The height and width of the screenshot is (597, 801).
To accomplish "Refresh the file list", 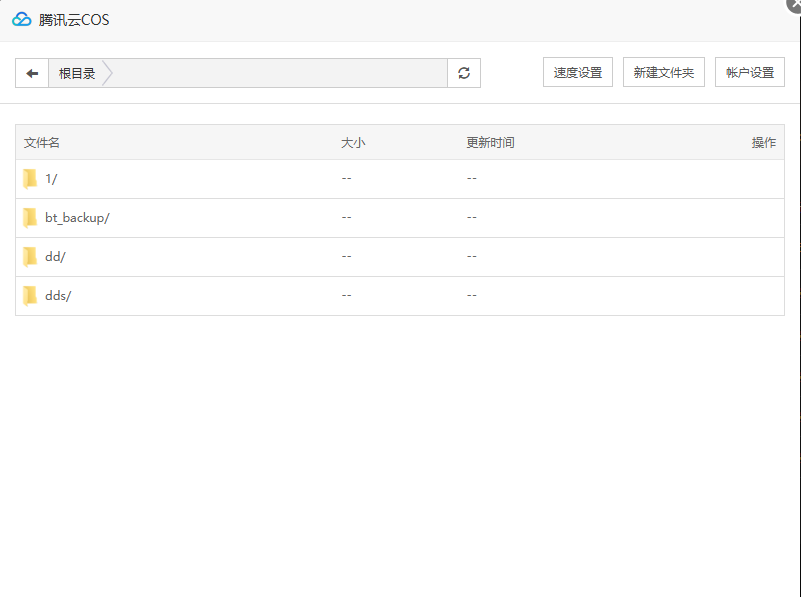I will [464, 73].
